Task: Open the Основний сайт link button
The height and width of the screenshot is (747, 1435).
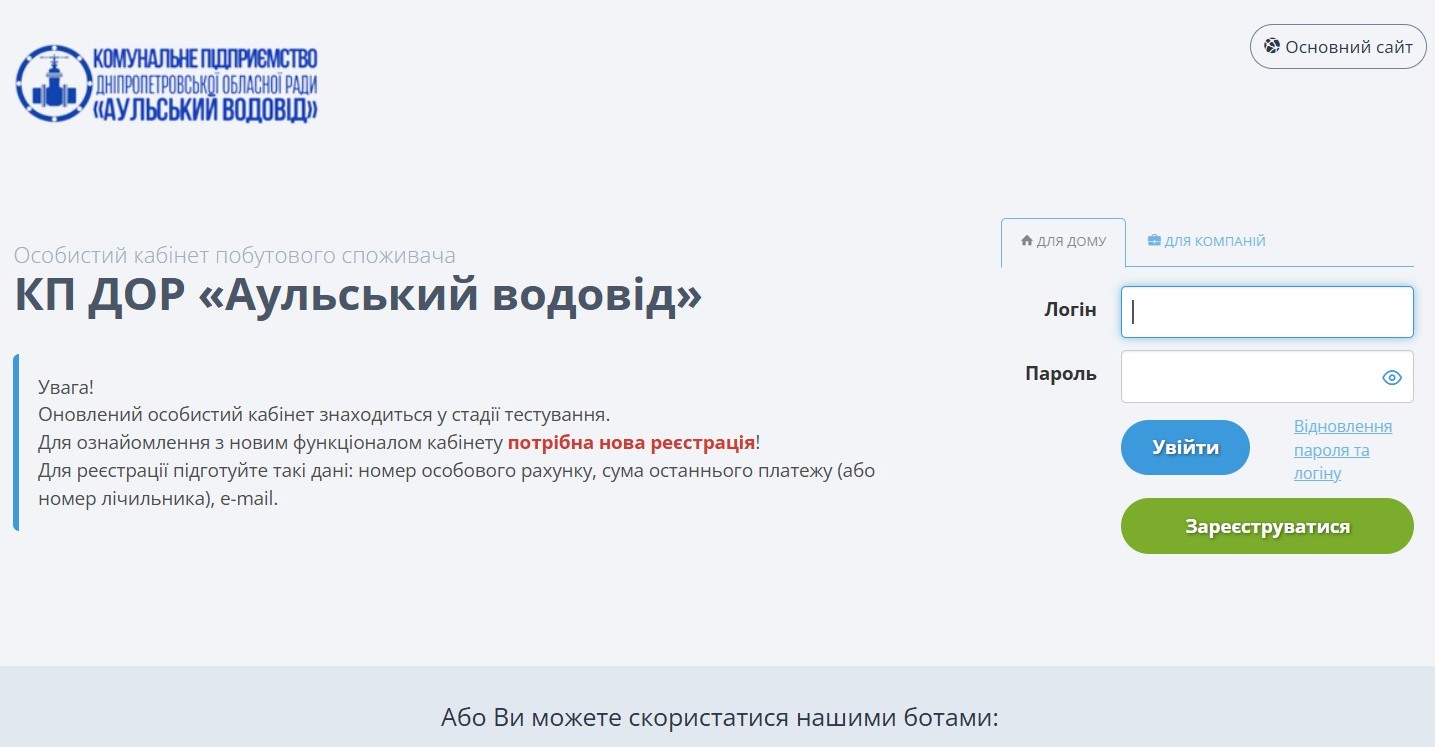Action: coord(1338,47)
